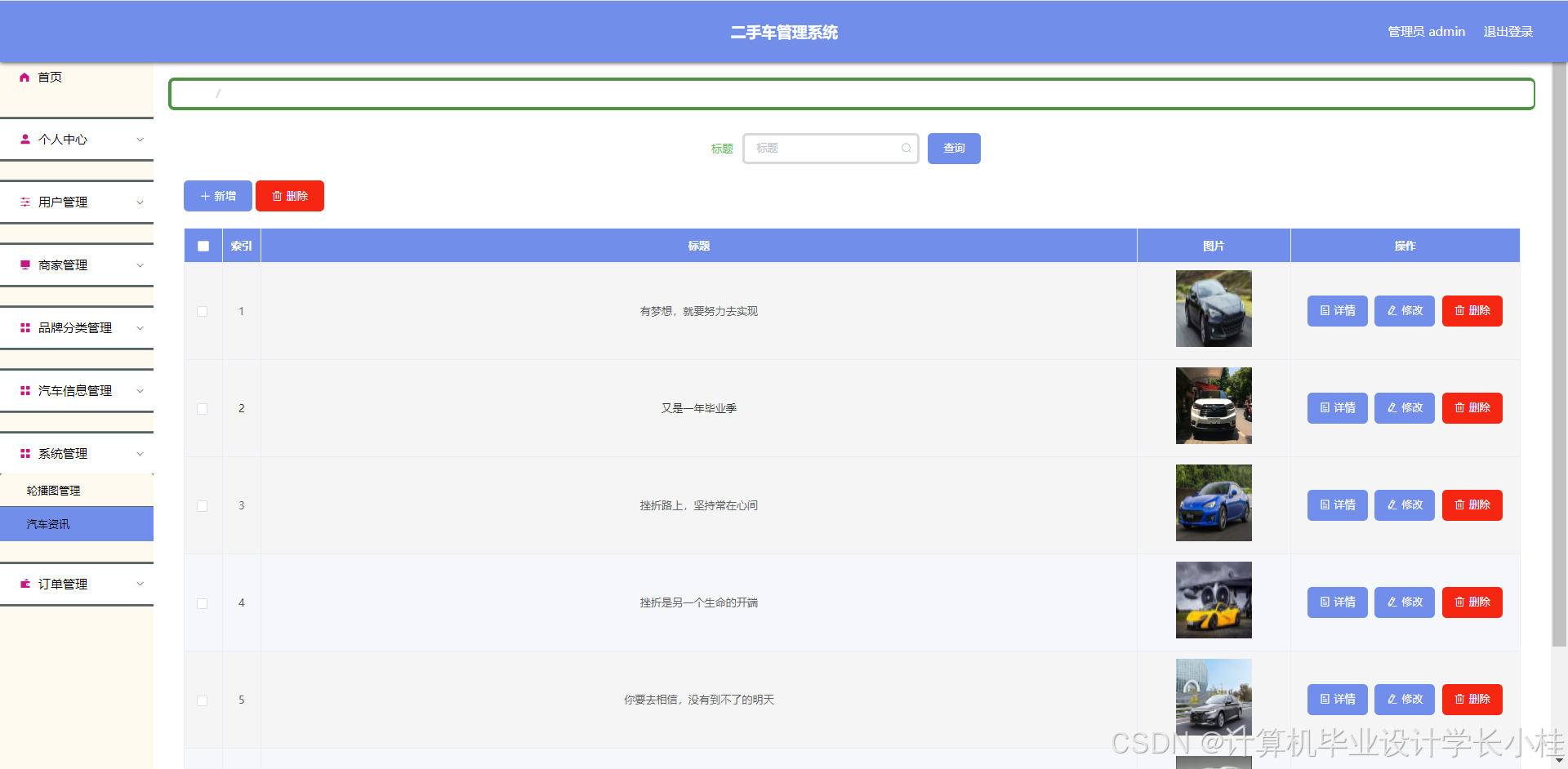Select the 汽车信息管理 sidebar icon
Viewport: 1568px width, 769px height.
24,390
